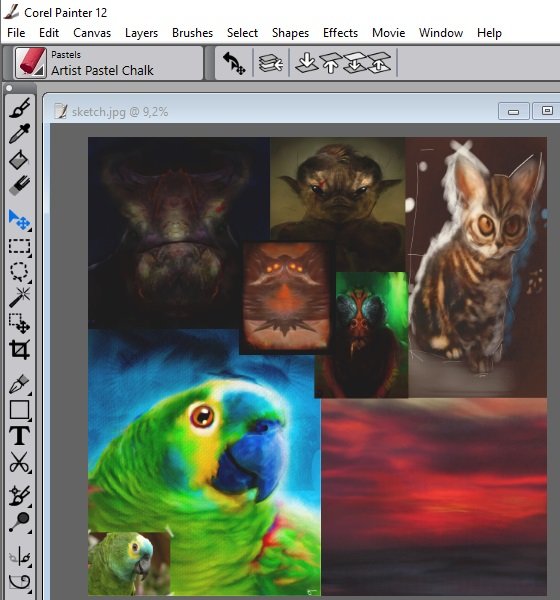Screen dimensions: 560x600
Task: Open the Brushes menu
Action: pyautogui.click(x=192, y=33)
